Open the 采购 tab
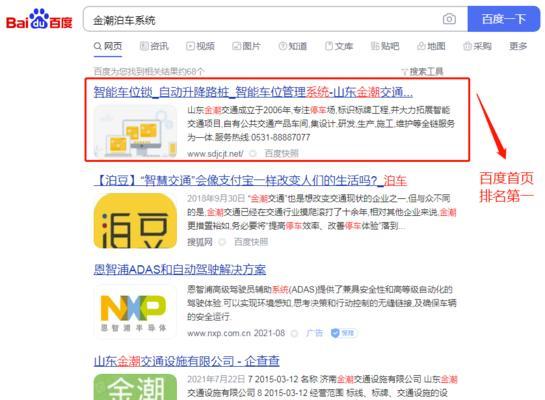545x400 pixels. [x=477, y=46]
